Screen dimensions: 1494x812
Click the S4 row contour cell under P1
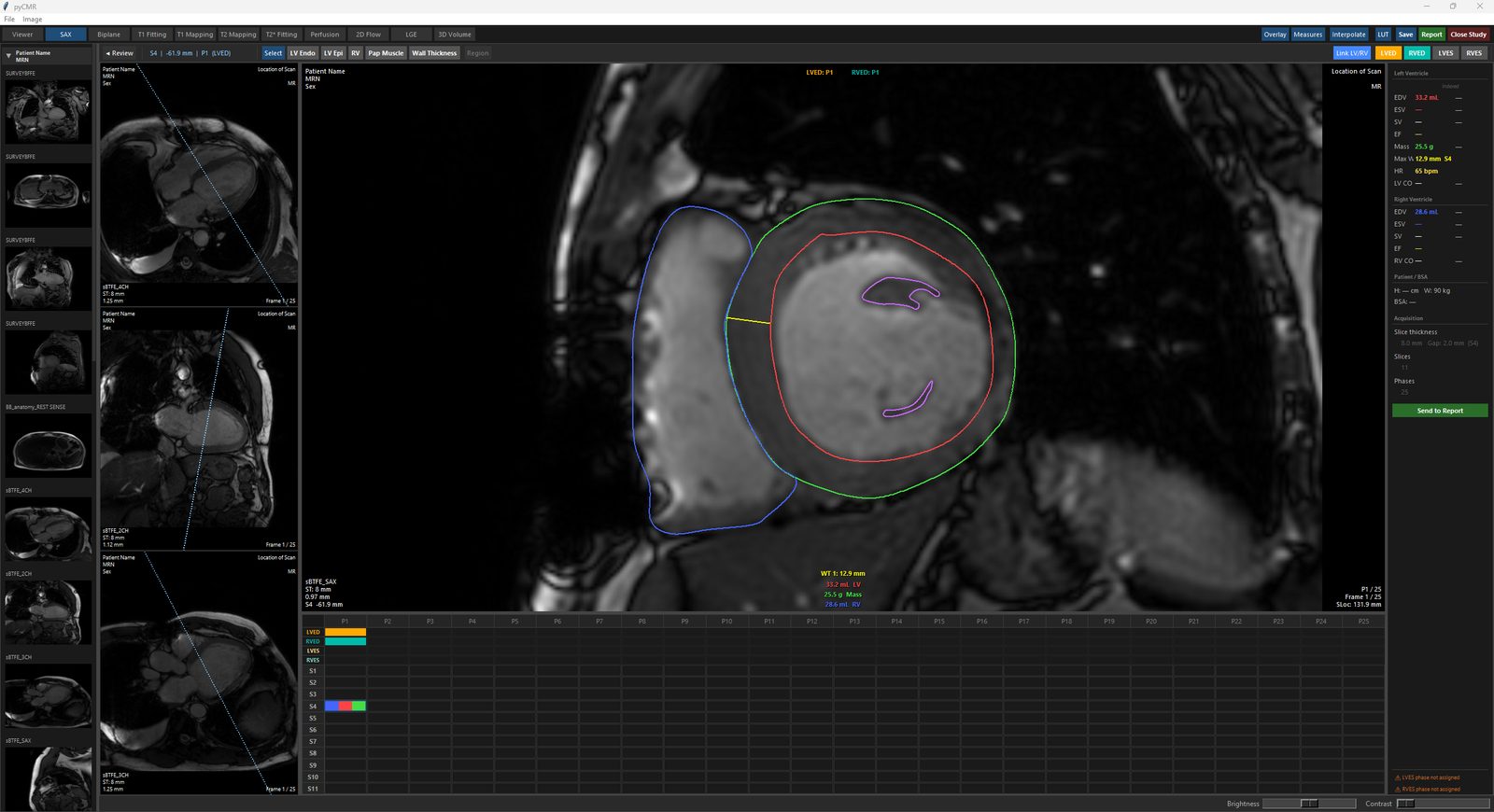[345, 707]
